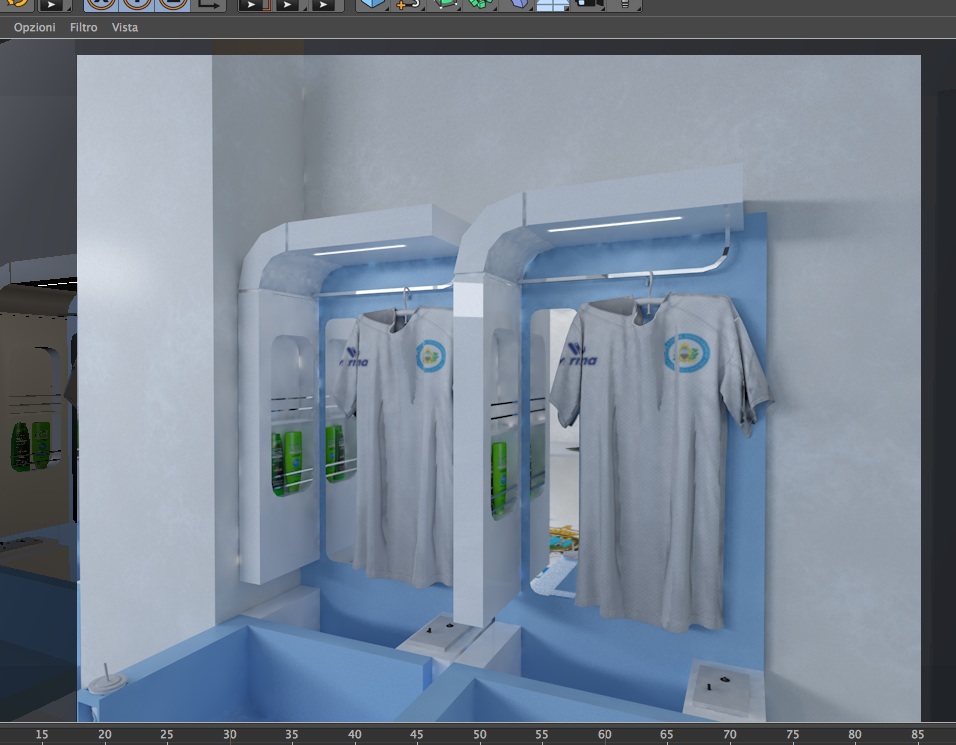Toggle the Y axis lock
The height and width of the screenshot is (745, 956).
[137, 4]
